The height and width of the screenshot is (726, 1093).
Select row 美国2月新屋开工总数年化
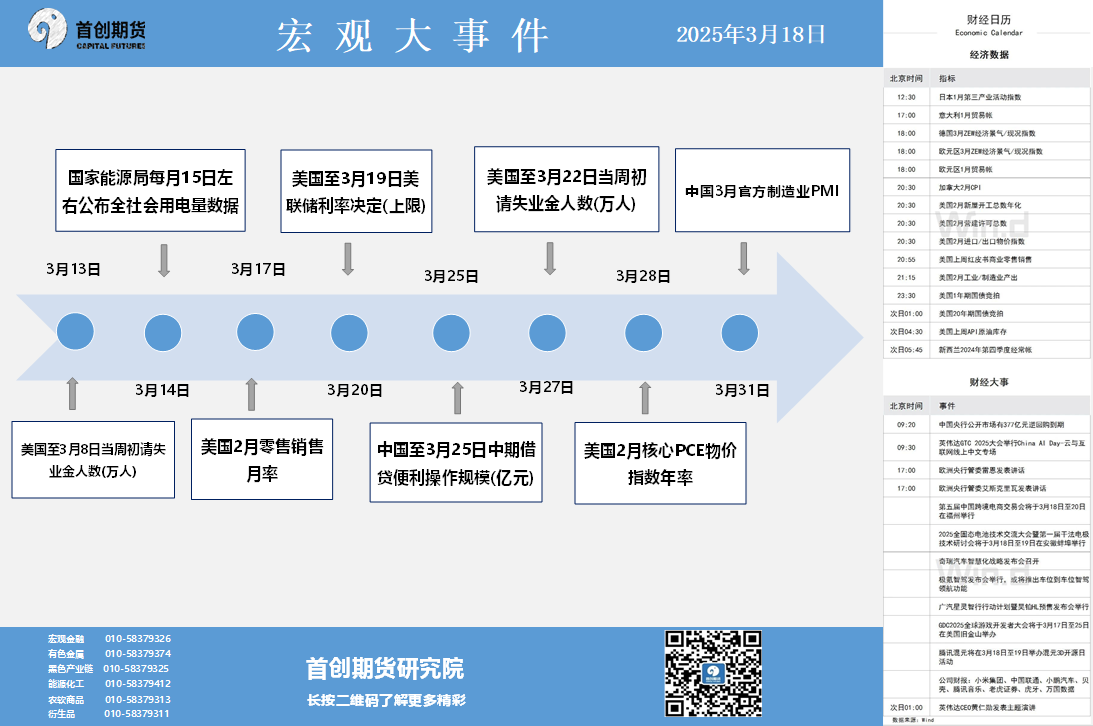[x=987, y=206]
